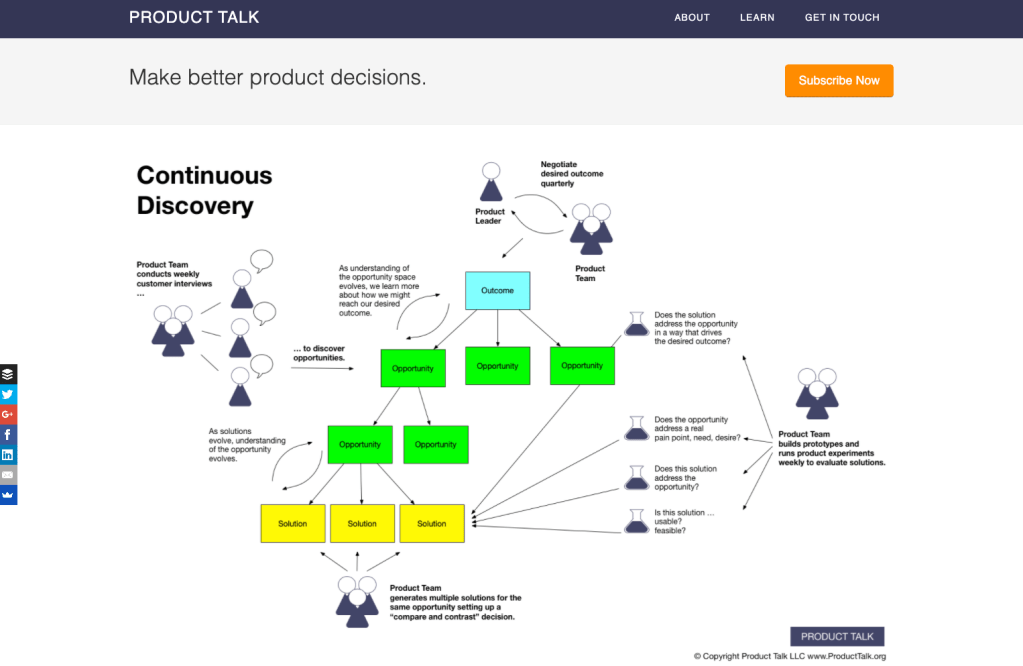Share on Facebook from the sidebar

pos(8,434)
